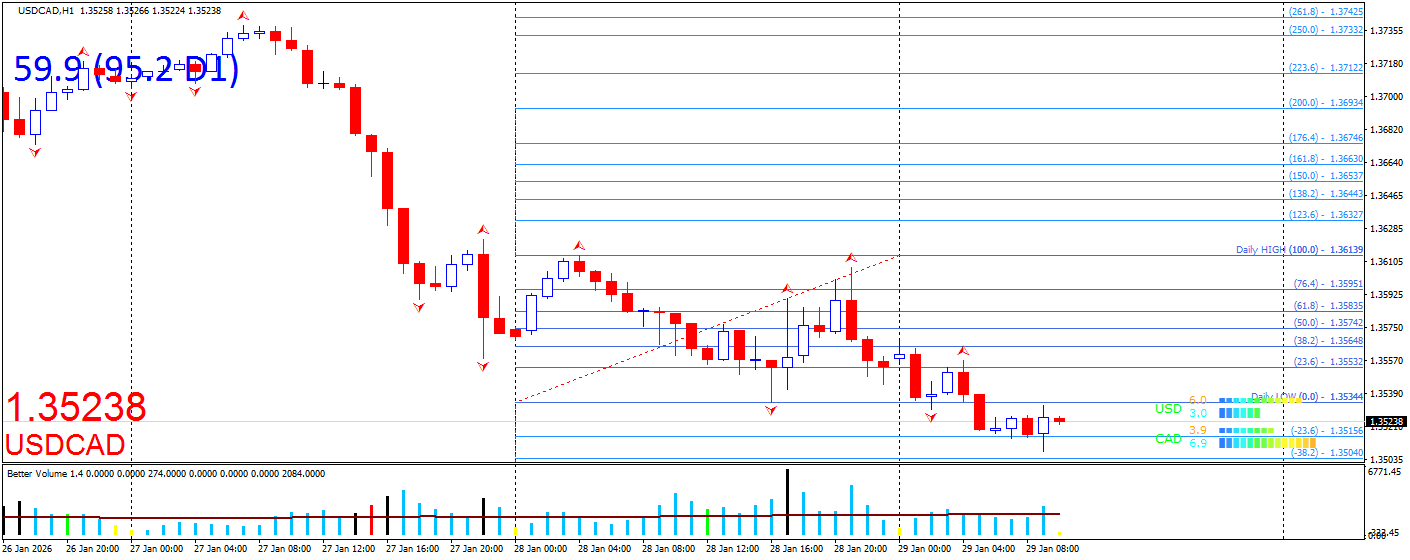1410x560 pixels.
Task: Select Fibonacci label (76.4) - 1.35951
Action: click(x=1329, y=284)
